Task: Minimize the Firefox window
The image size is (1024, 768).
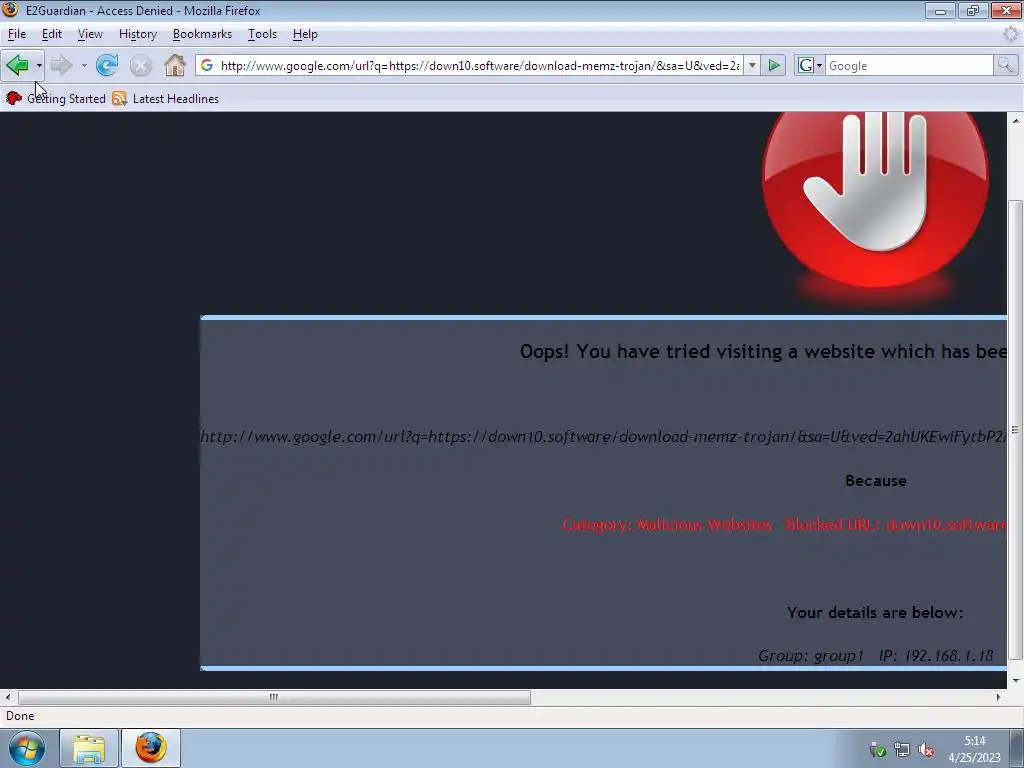Action: (x=940, y=10)
